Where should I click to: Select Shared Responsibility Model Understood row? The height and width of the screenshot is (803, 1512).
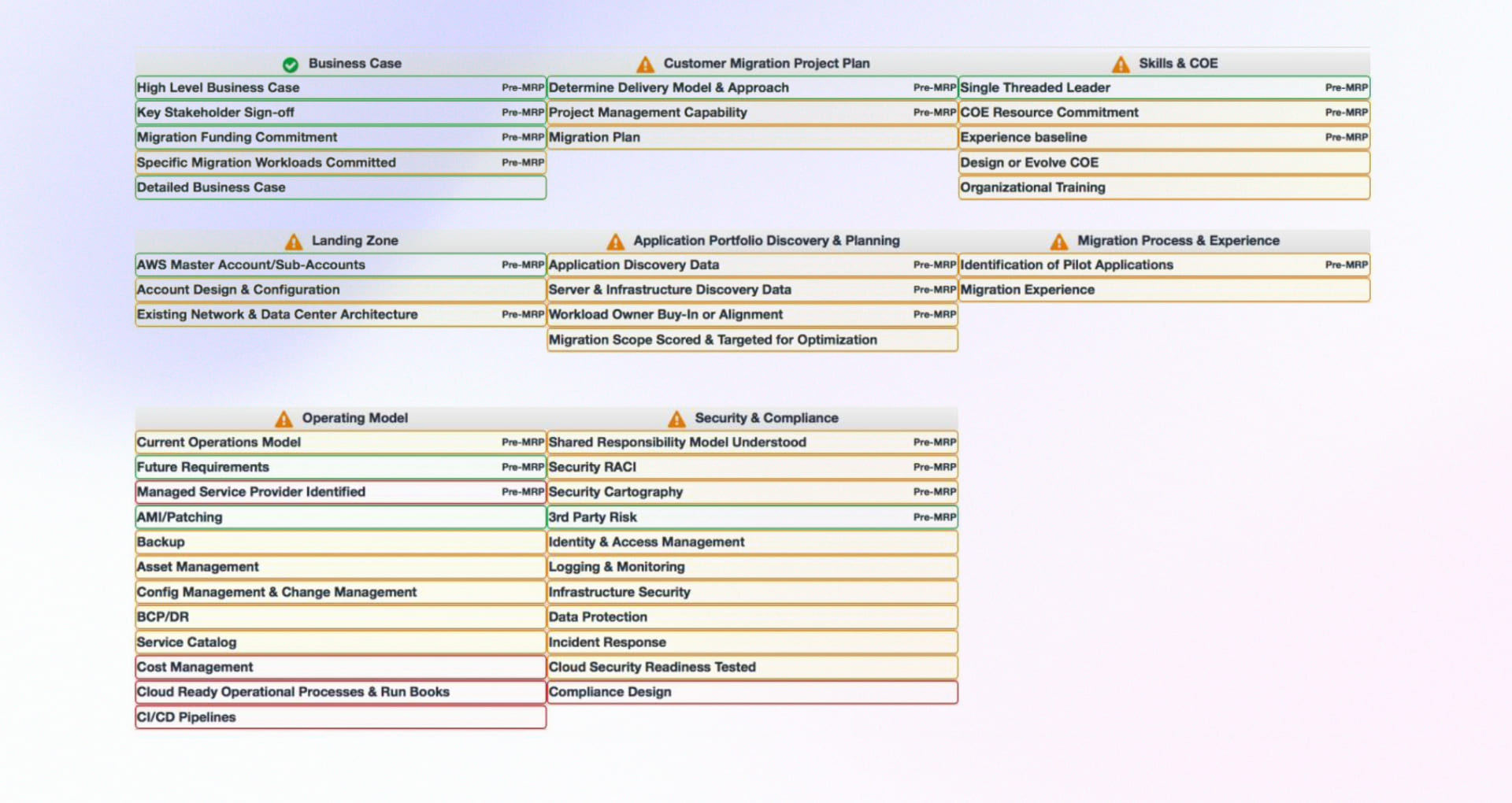pyautogui.click(x=752, y=442)
